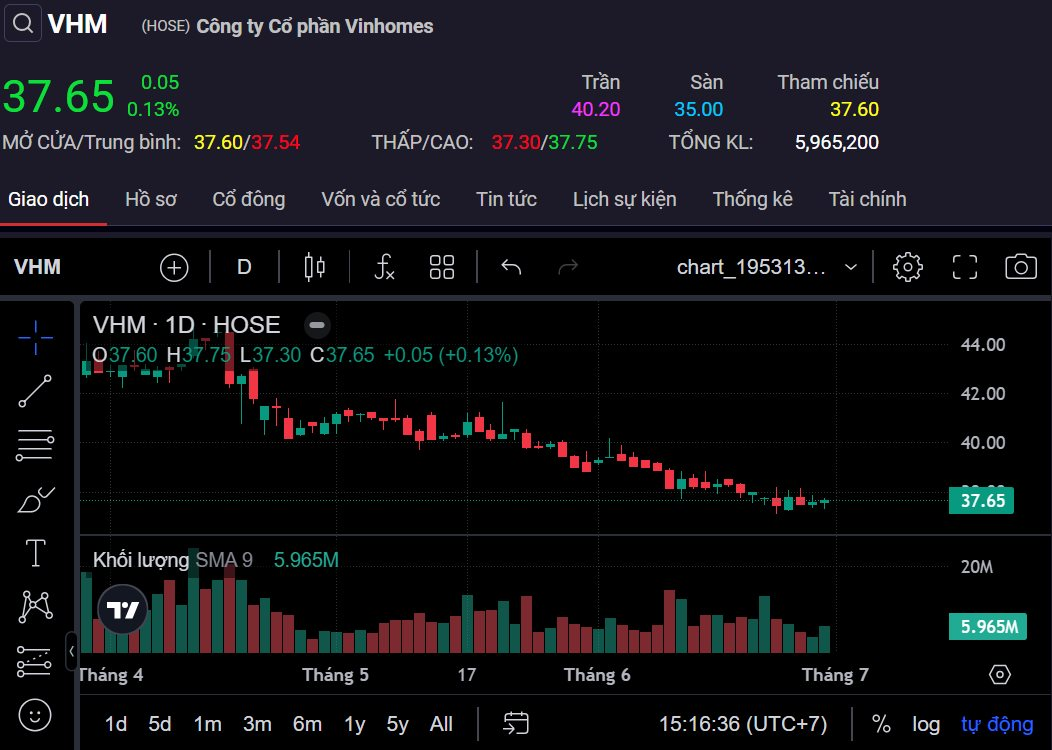Switch to the Tài chính tab
Viewport: 1052px width, 750px height.
coord(867,199)
